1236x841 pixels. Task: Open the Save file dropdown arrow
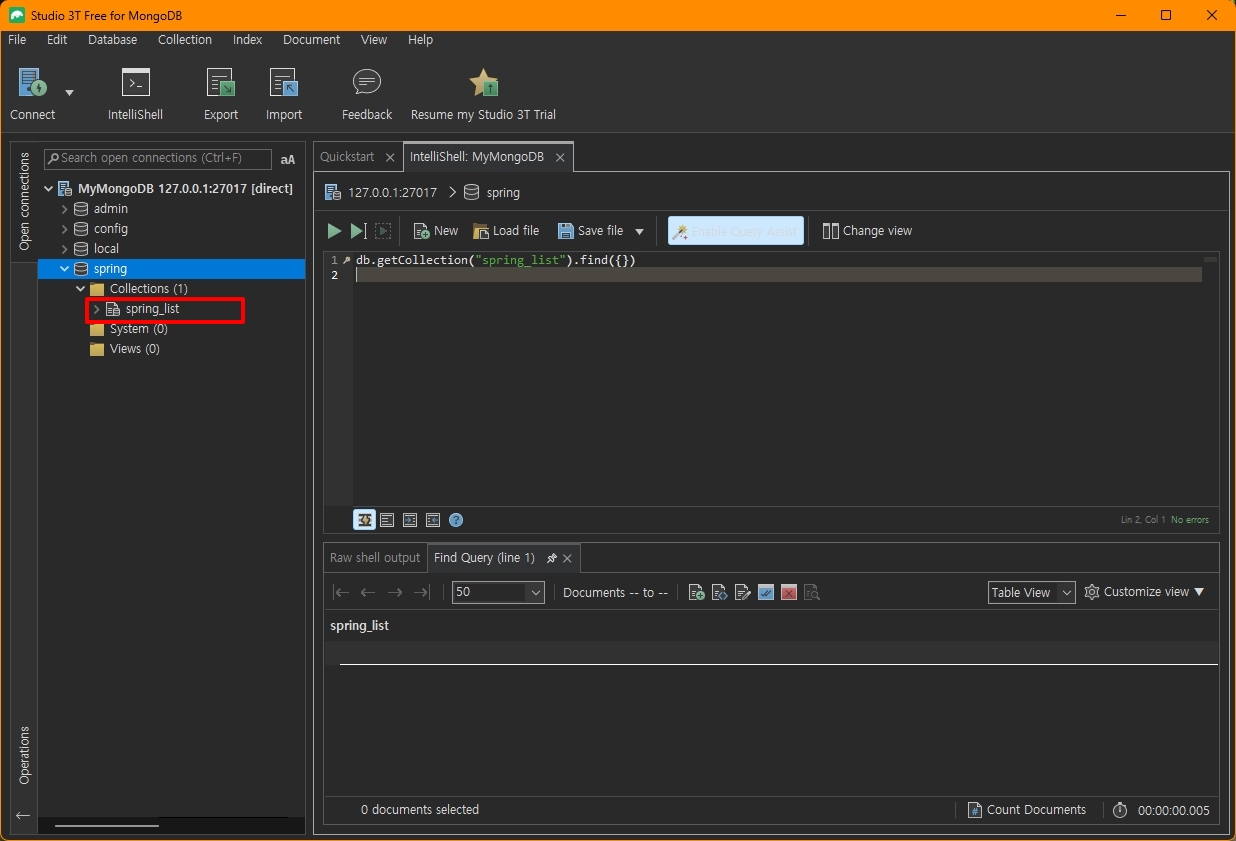(640, 231)
